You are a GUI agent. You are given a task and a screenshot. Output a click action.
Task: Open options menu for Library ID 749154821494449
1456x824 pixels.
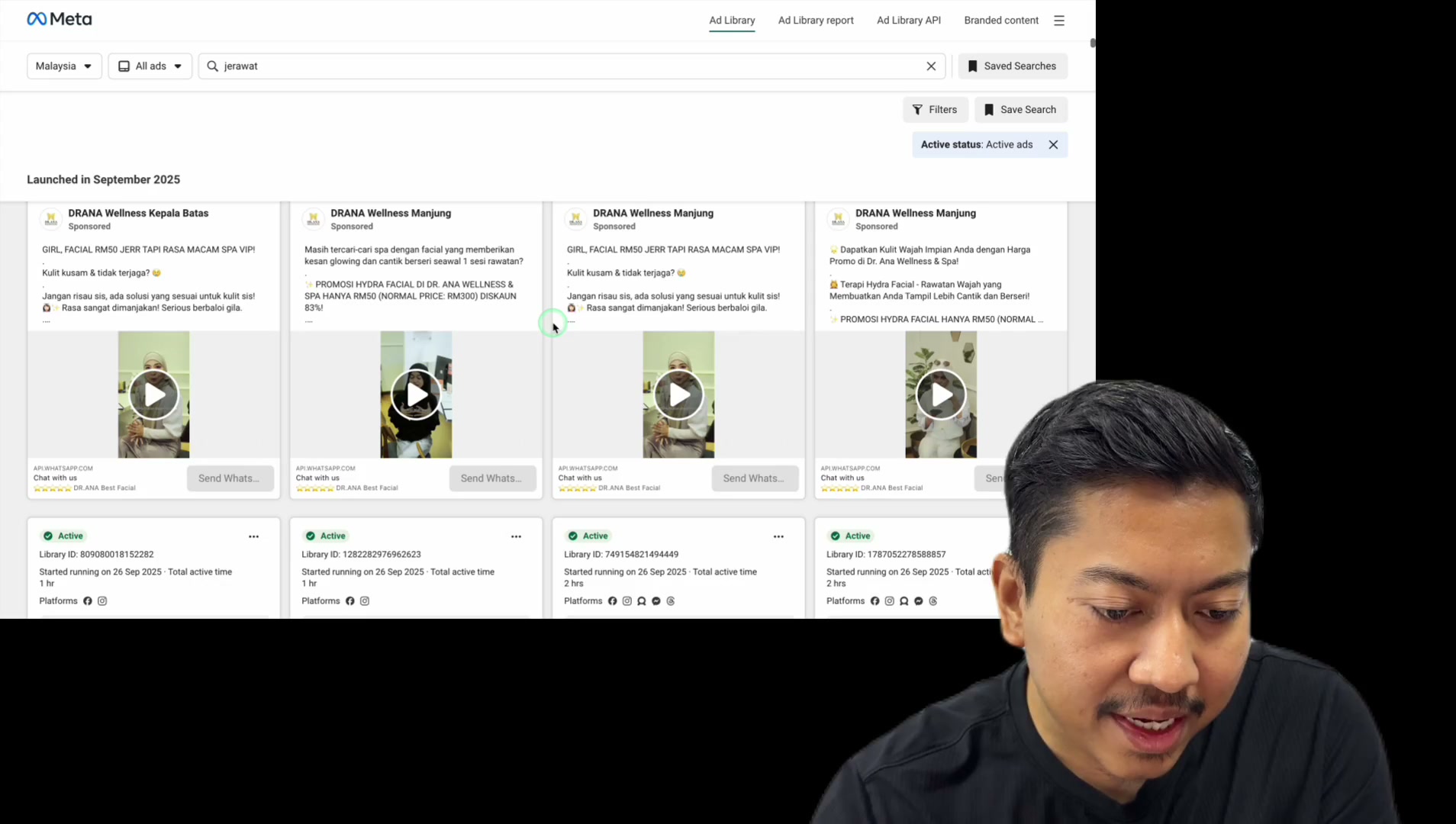pyautogui.click(x=778, y=536)
